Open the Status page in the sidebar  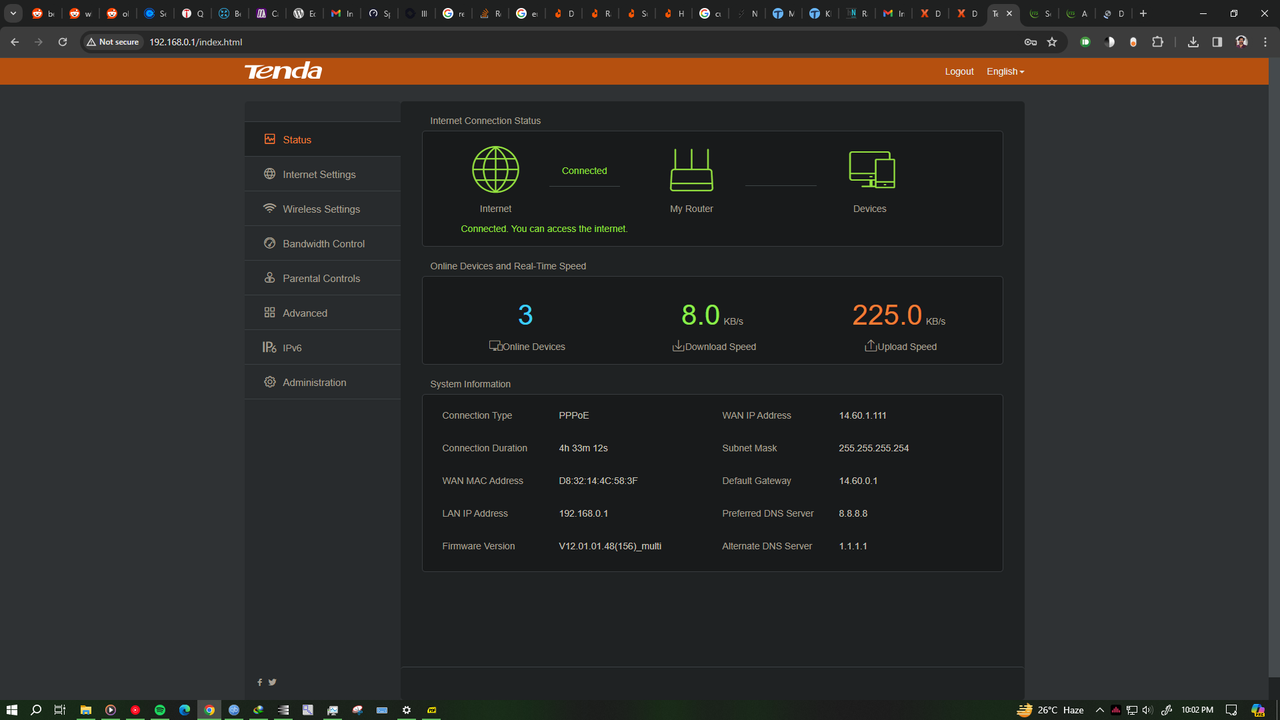[322, 140]
